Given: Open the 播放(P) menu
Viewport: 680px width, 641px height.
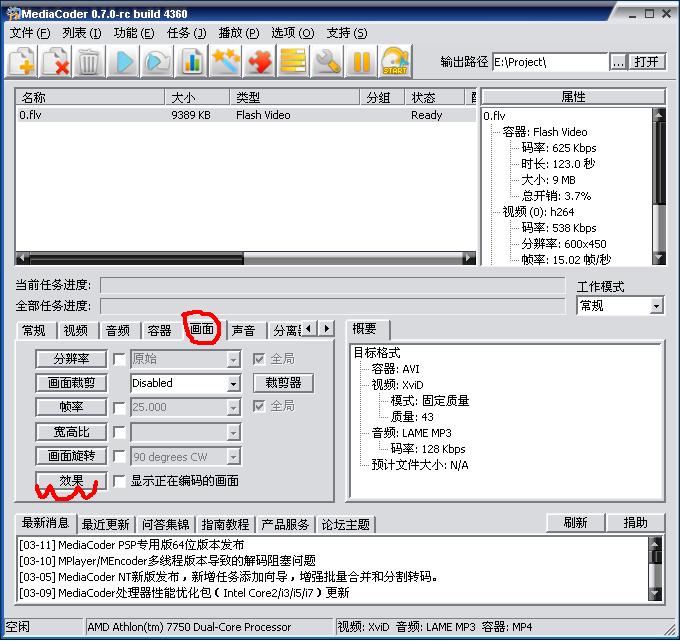Looking at the screenshot, I should [x=239, y=33].
